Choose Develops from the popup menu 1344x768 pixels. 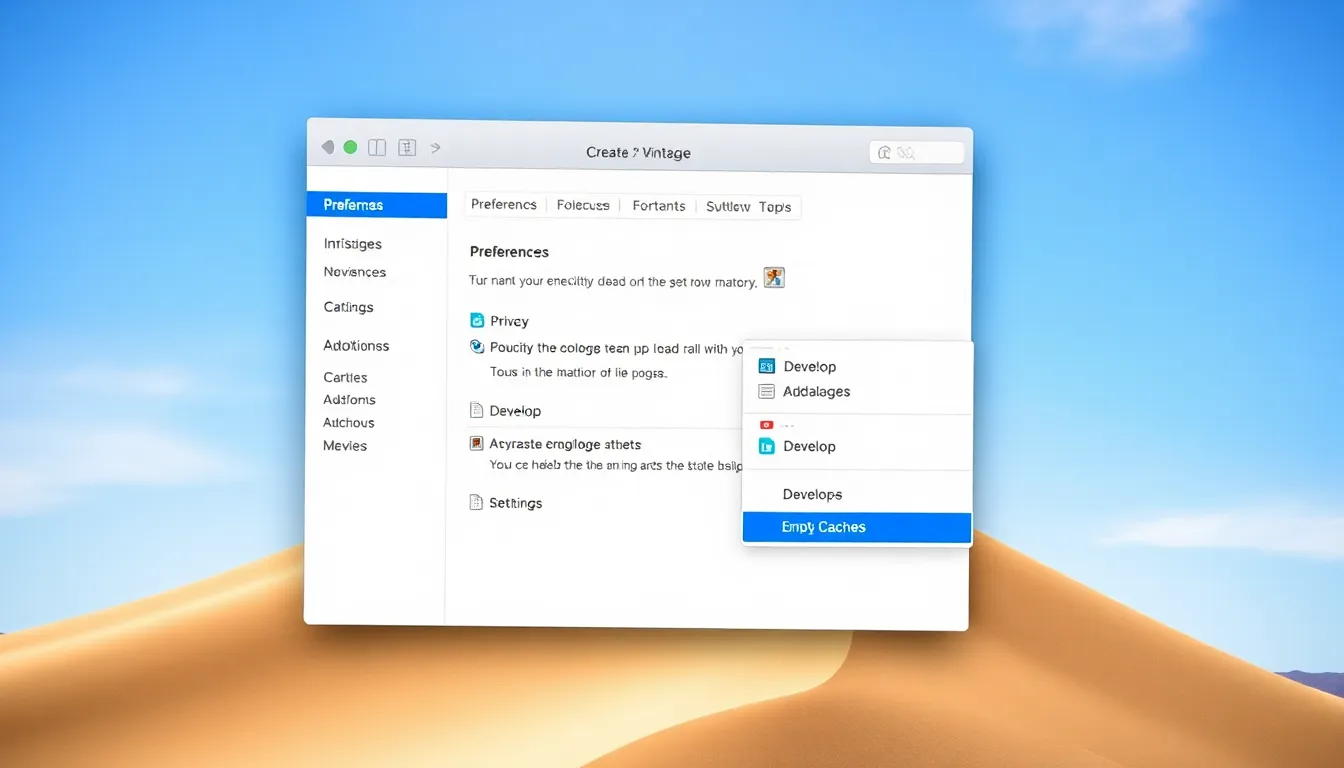click(x=812, y=494)
